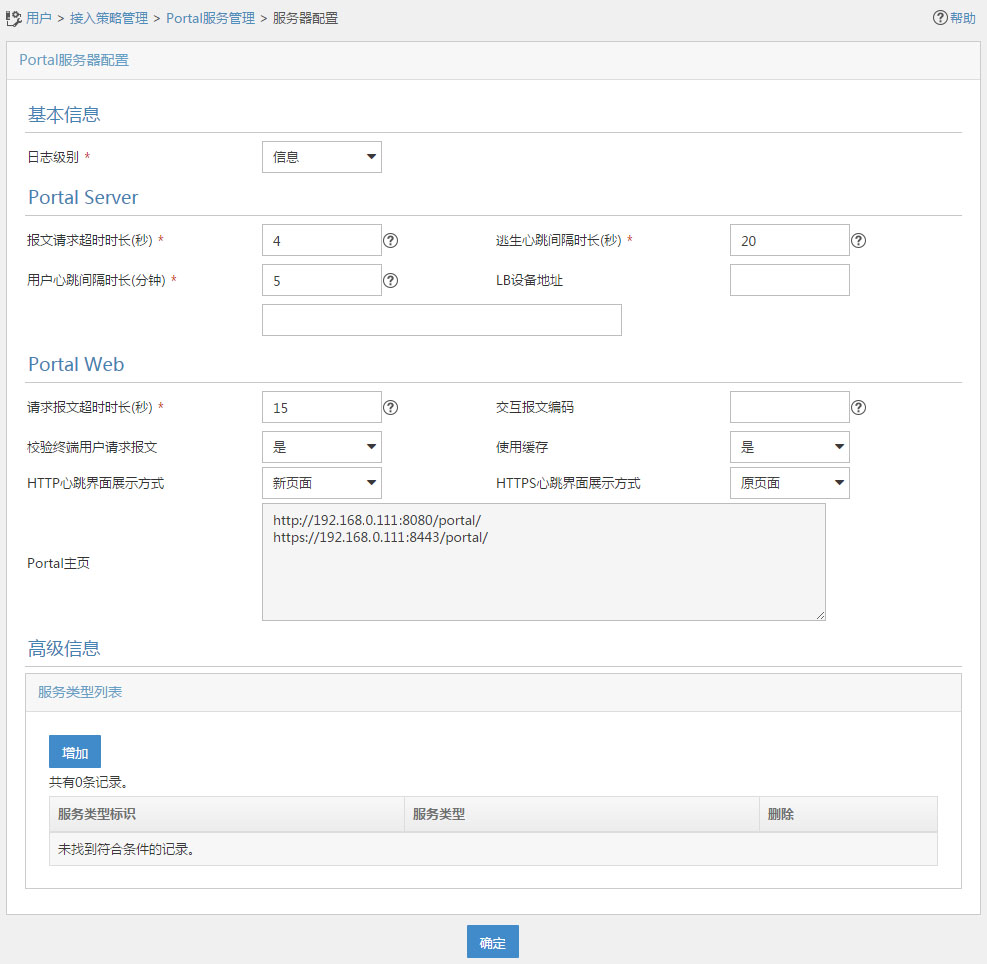This screenshot has width=987, height=964.
Task: Open 帮助 help link at top right
Action: click(954, 18)
